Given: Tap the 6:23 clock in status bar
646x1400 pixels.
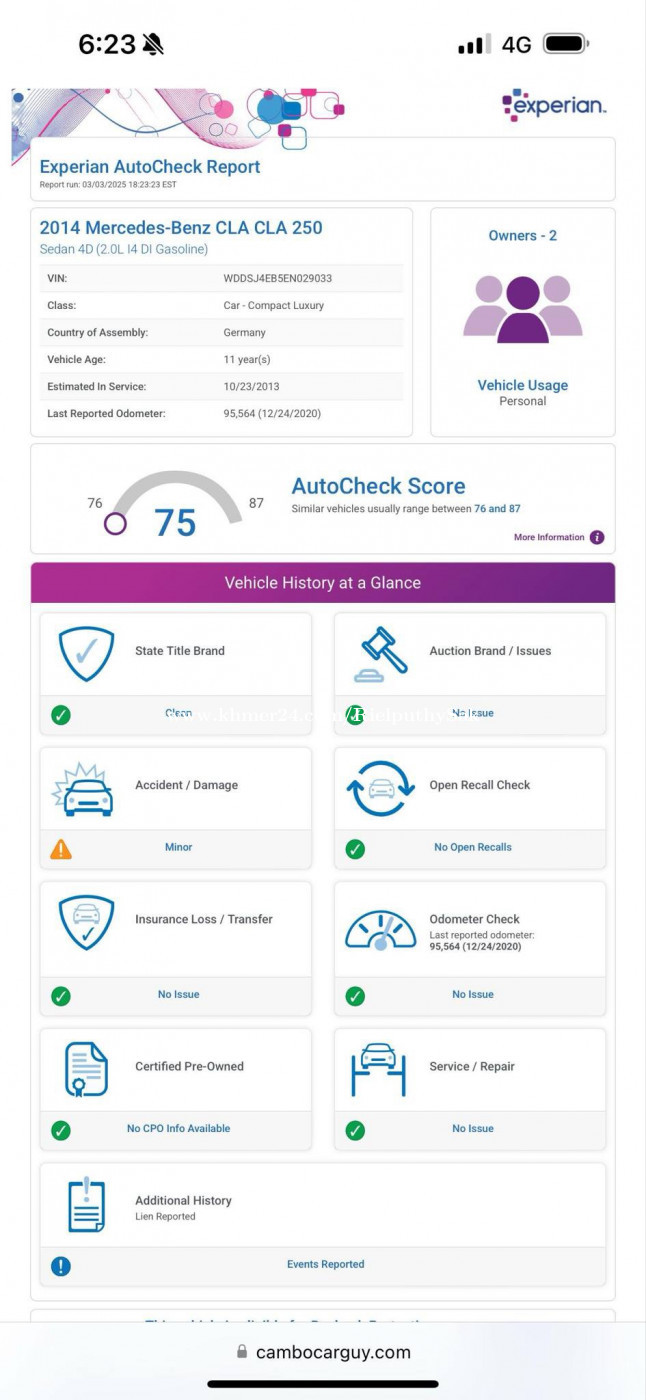Looking at the screenshot, I should coord(107,44).
